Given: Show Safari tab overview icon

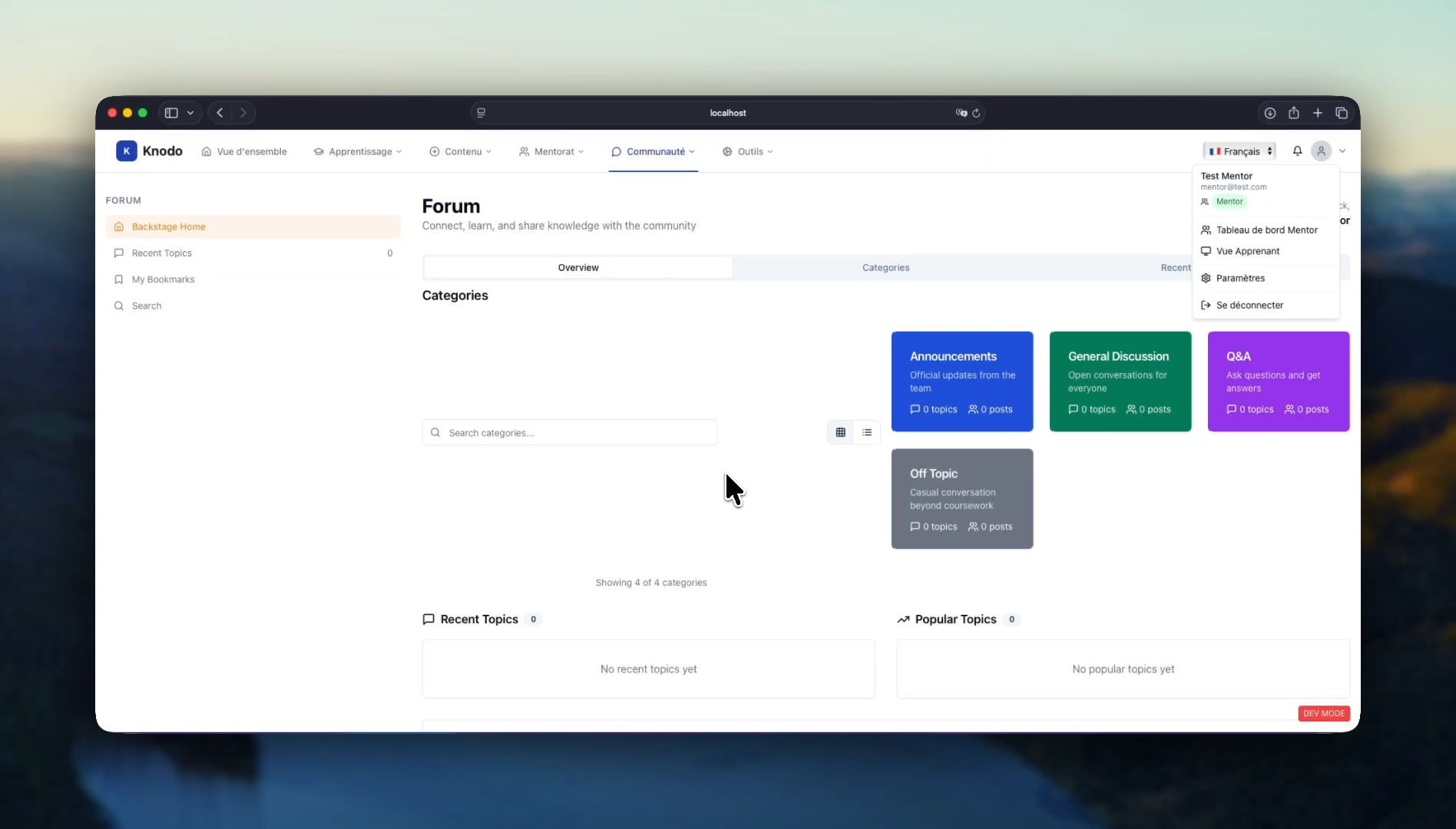Looking at the screenshot, I should [1342, 113].
